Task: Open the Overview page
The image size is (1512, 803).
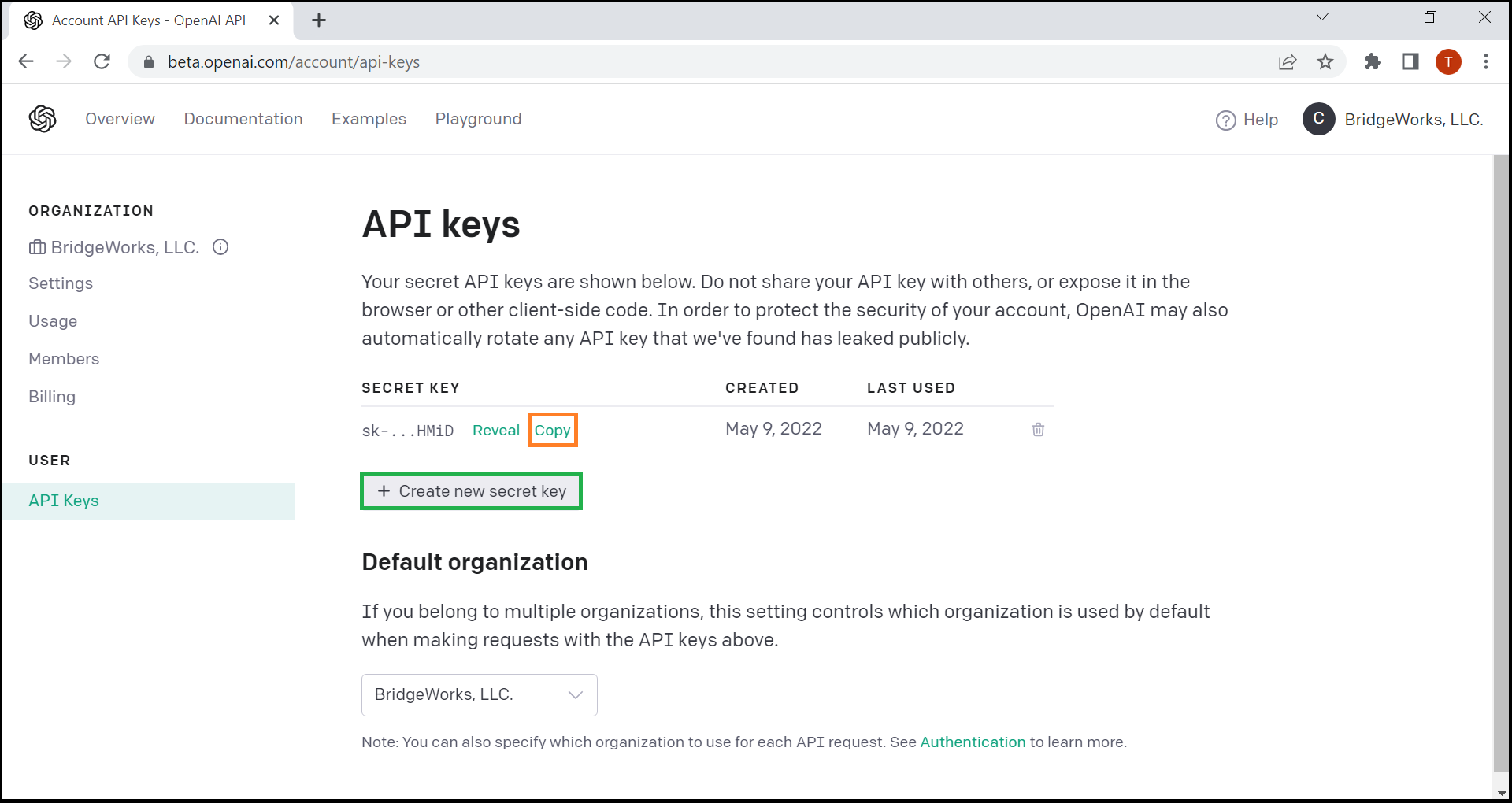Action: 120,119
